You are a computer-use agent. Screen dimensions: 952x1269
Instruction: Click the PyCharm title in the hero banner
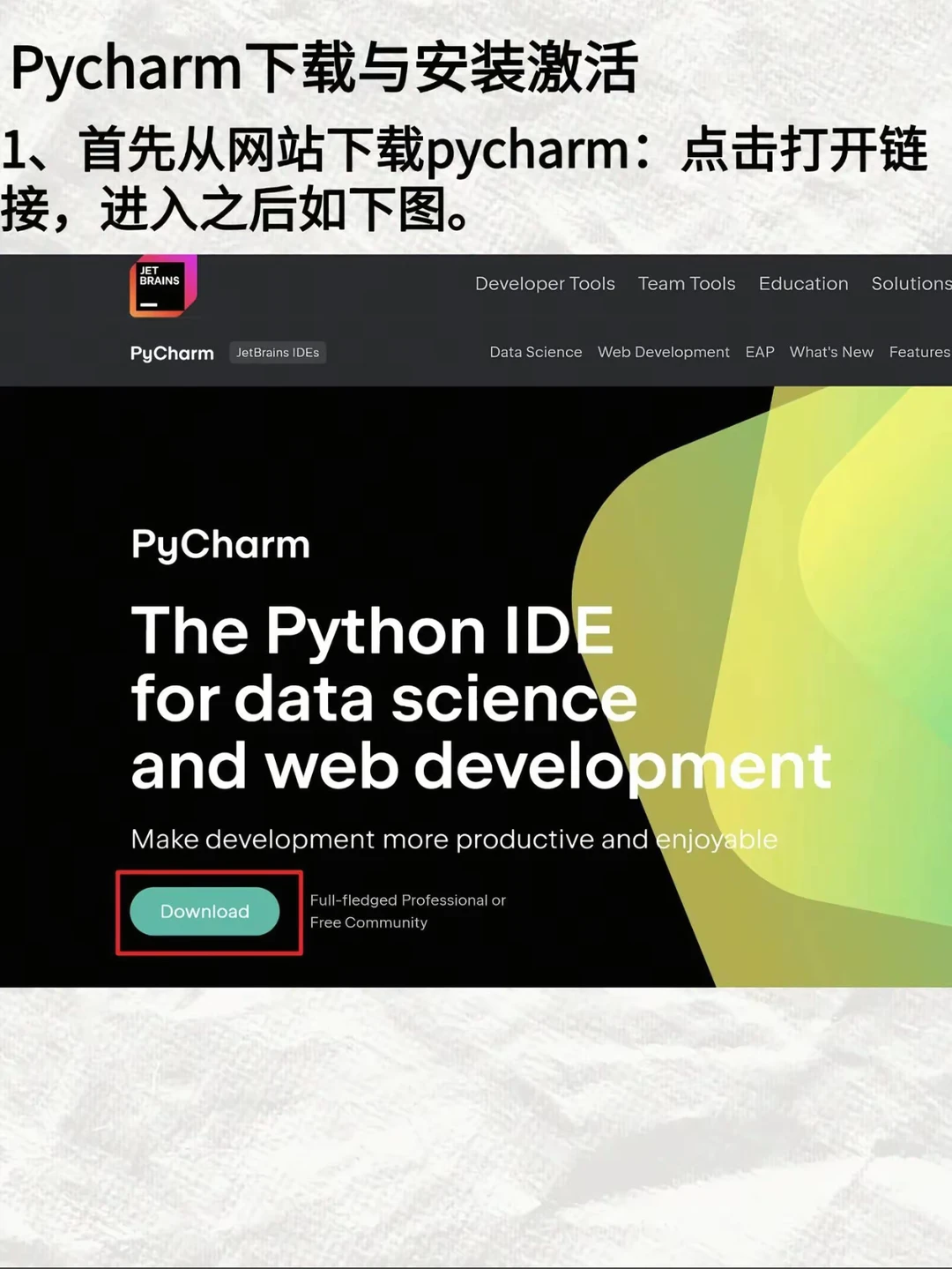click(x=219, y=545)
